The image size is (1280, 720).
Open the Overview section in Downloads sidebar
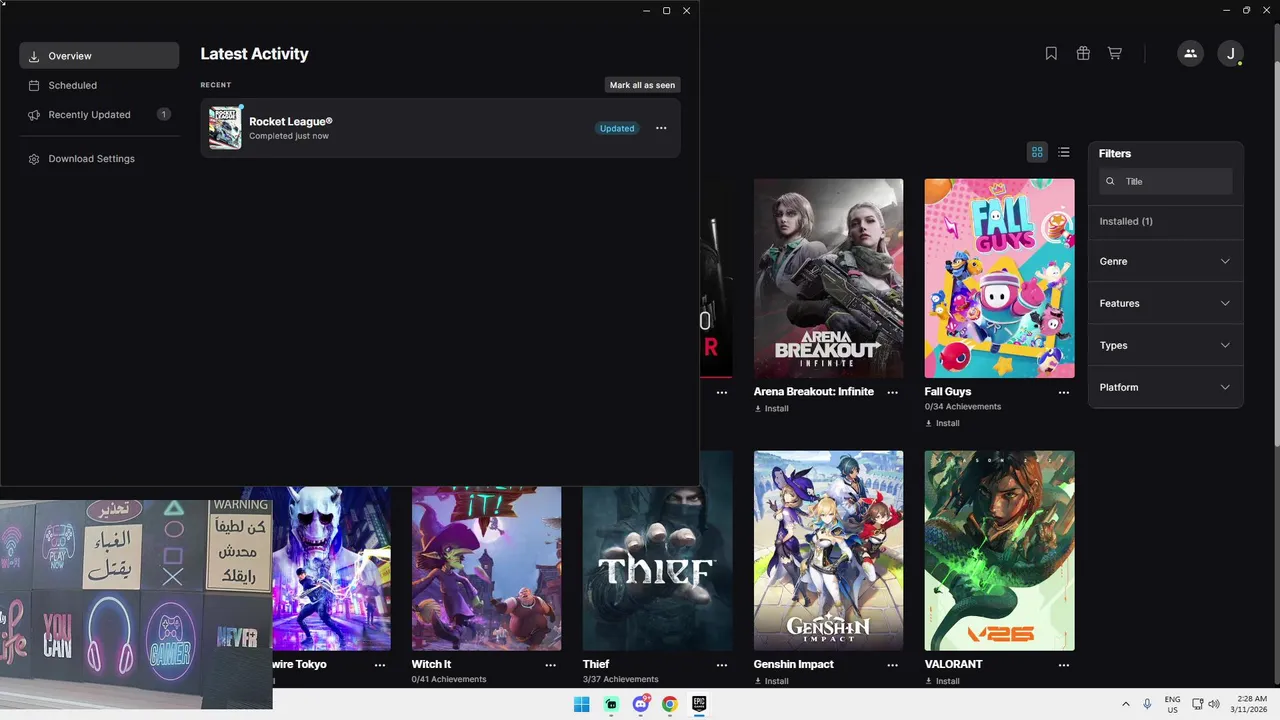[99, 56]
